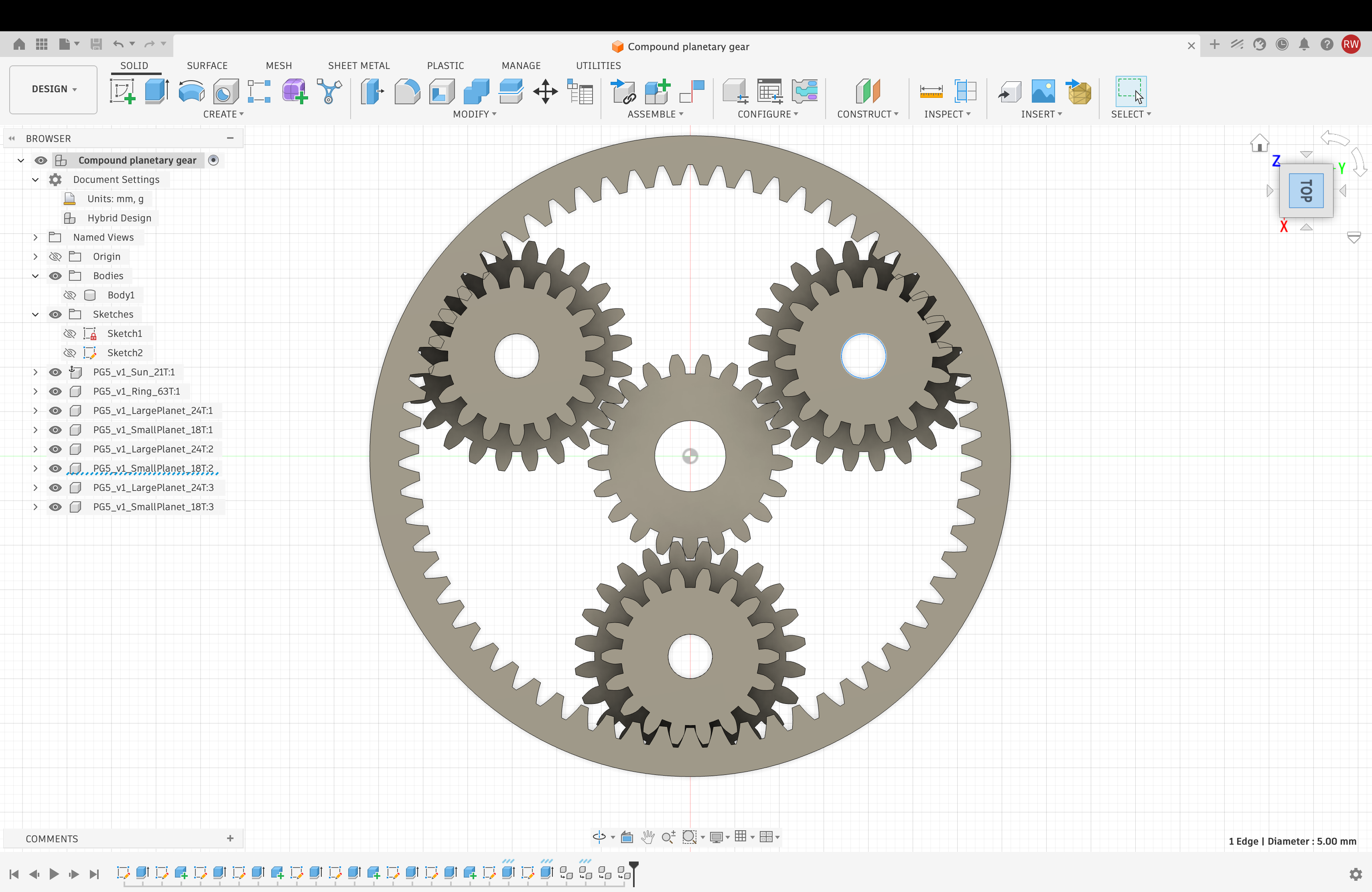The width and height of the screenshot is (1372, 892).
Task: Select the Fillet tool
Action: click(407, 91)
